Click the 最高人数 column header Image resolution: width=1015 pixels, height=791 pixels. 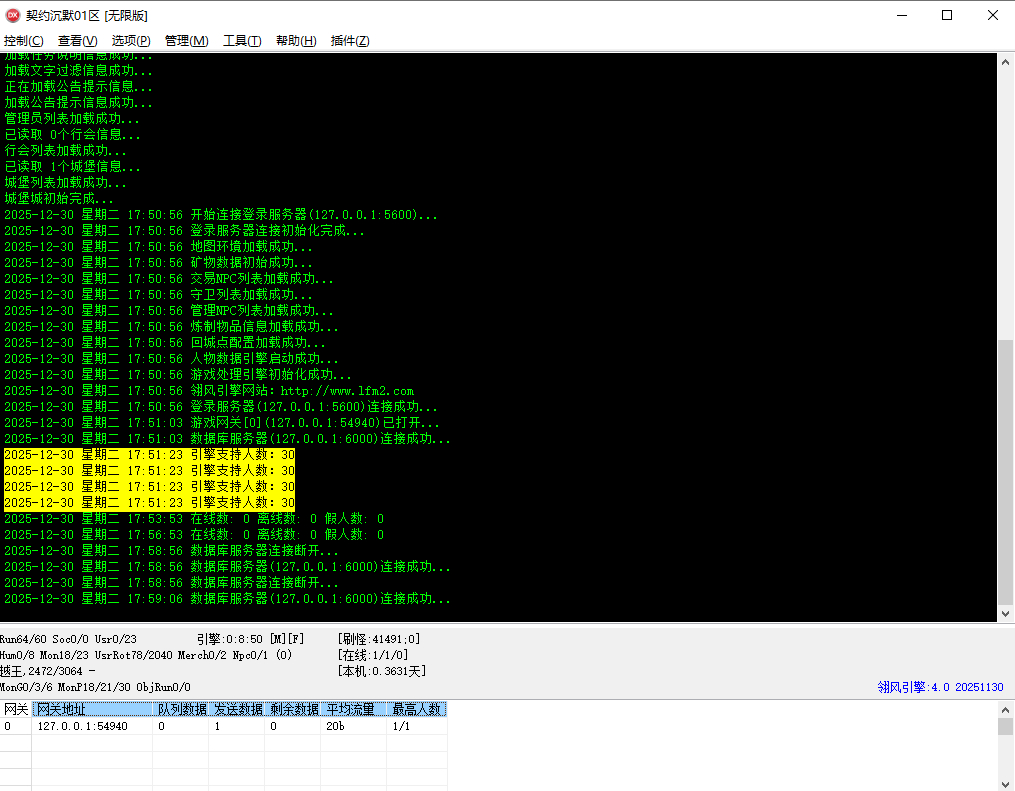tap(416, 709)
